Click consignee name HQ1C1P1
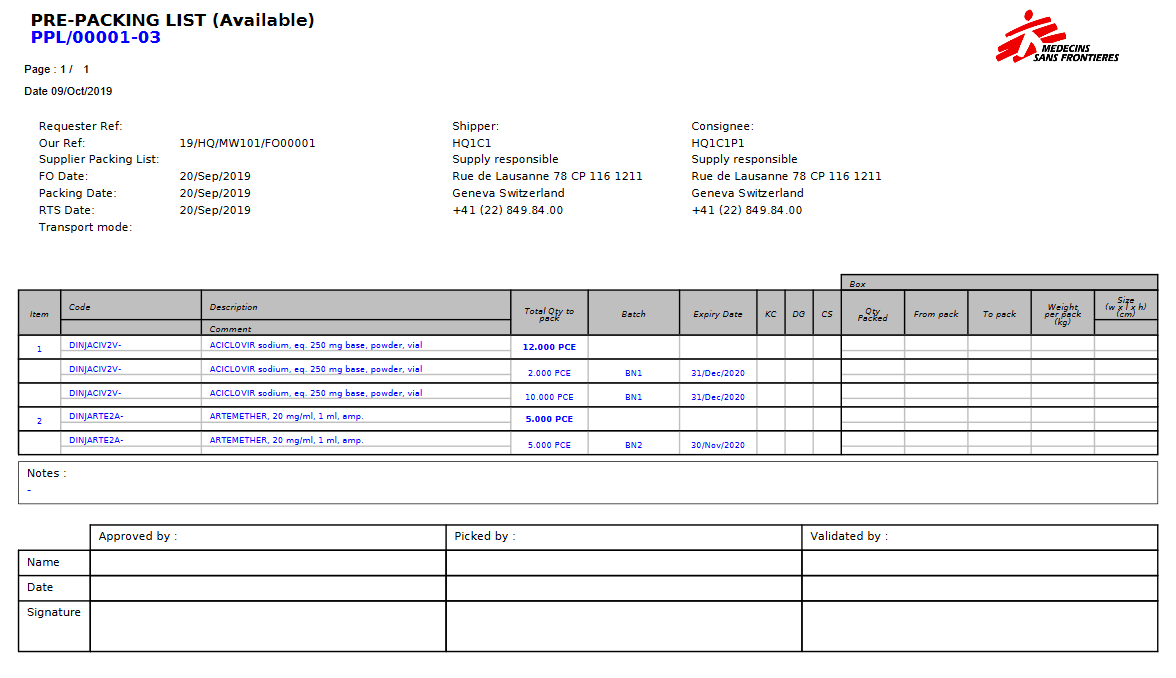This screenshot has height=678, width=1176. pos(718,143)
